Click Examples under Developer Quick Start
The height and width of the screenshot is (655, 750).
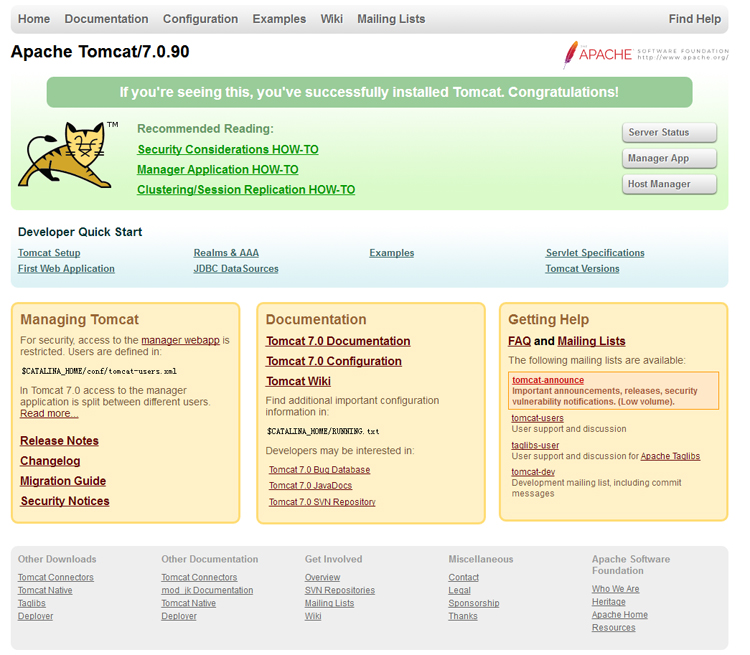click(392, 253)
